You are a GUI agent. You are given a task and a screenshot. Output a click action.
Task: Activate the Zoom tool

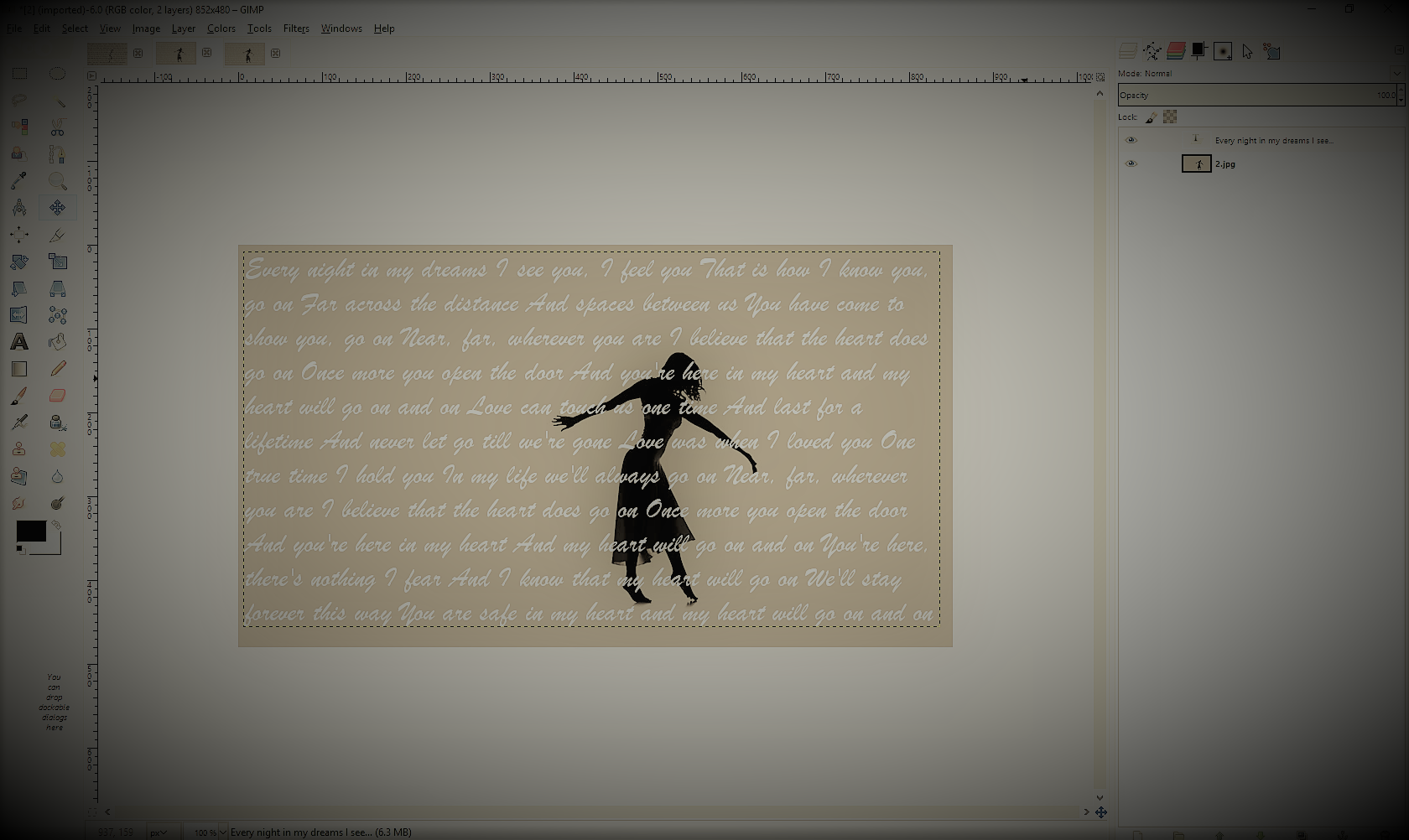click(x=57, y=180)
